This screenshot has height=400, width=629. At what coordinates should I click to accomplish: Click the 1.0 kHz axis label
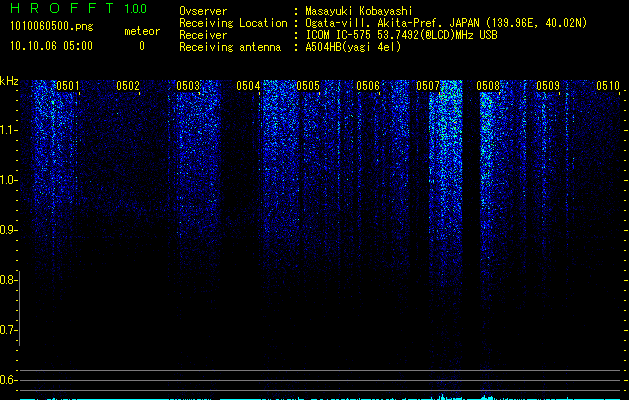click(x=8, y=180)
